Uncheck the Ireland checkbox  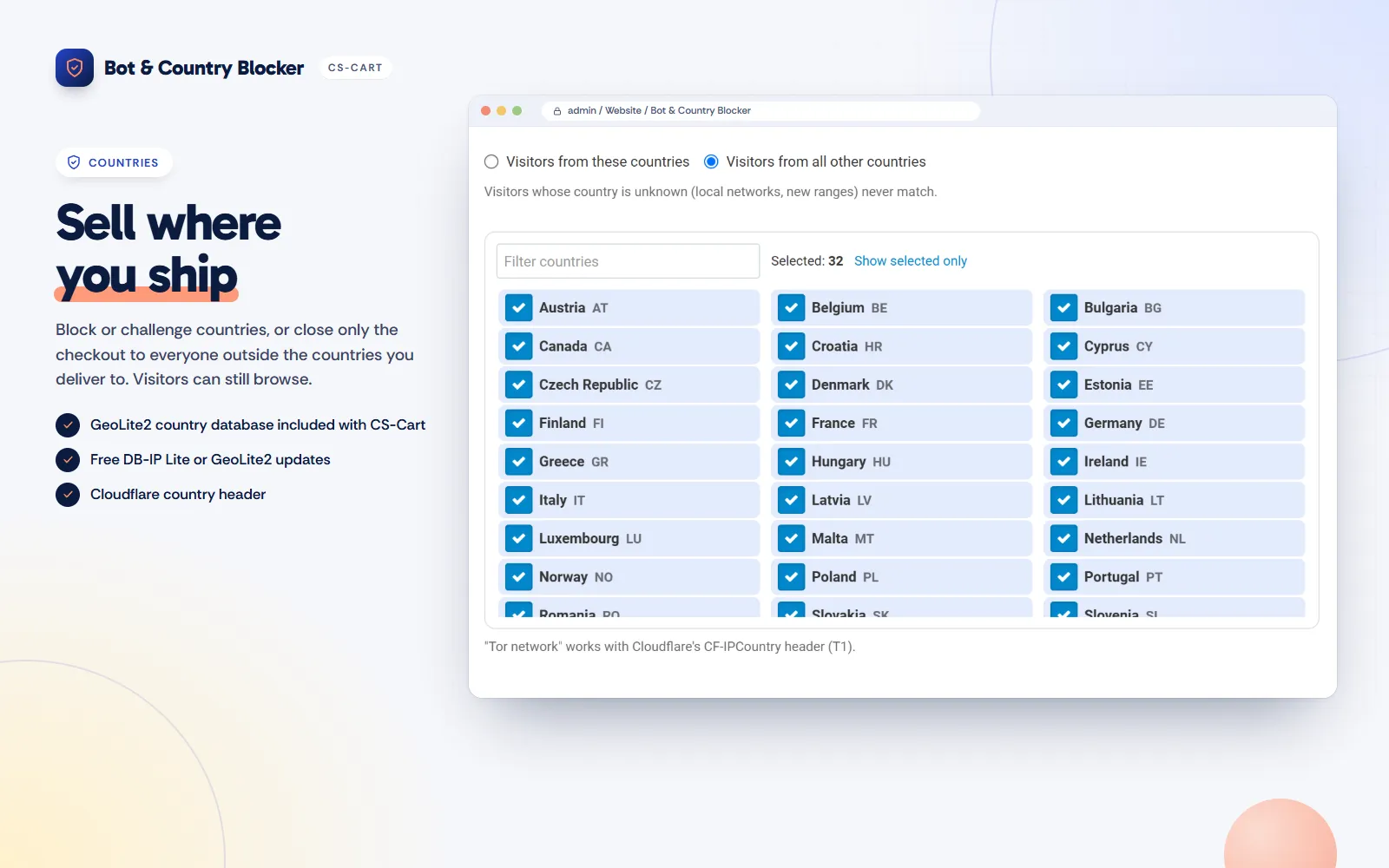point(1063,462)
